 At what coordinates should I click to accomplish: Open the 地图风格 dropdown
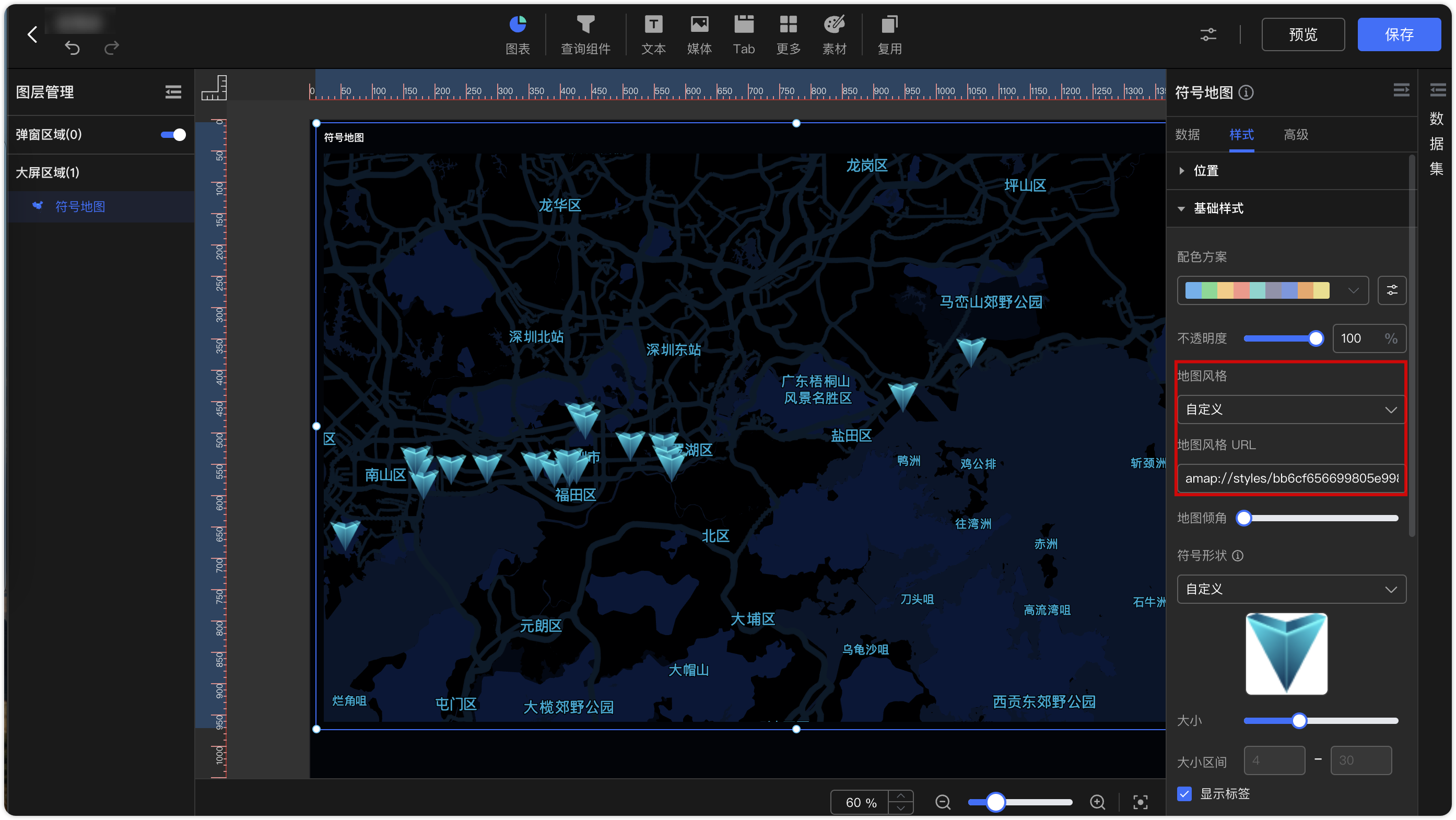tap(1291, 409)
